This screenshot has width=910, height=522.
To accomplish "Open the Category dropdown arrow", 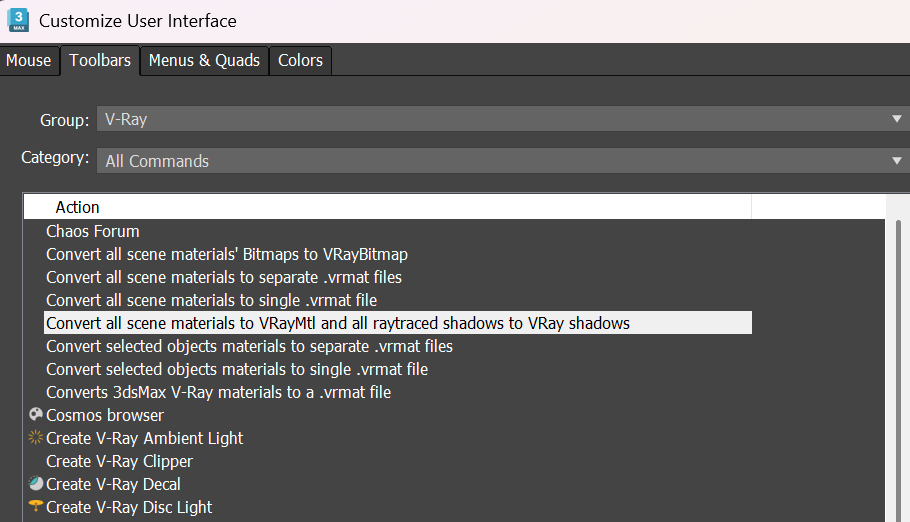I will pos(897,161).
